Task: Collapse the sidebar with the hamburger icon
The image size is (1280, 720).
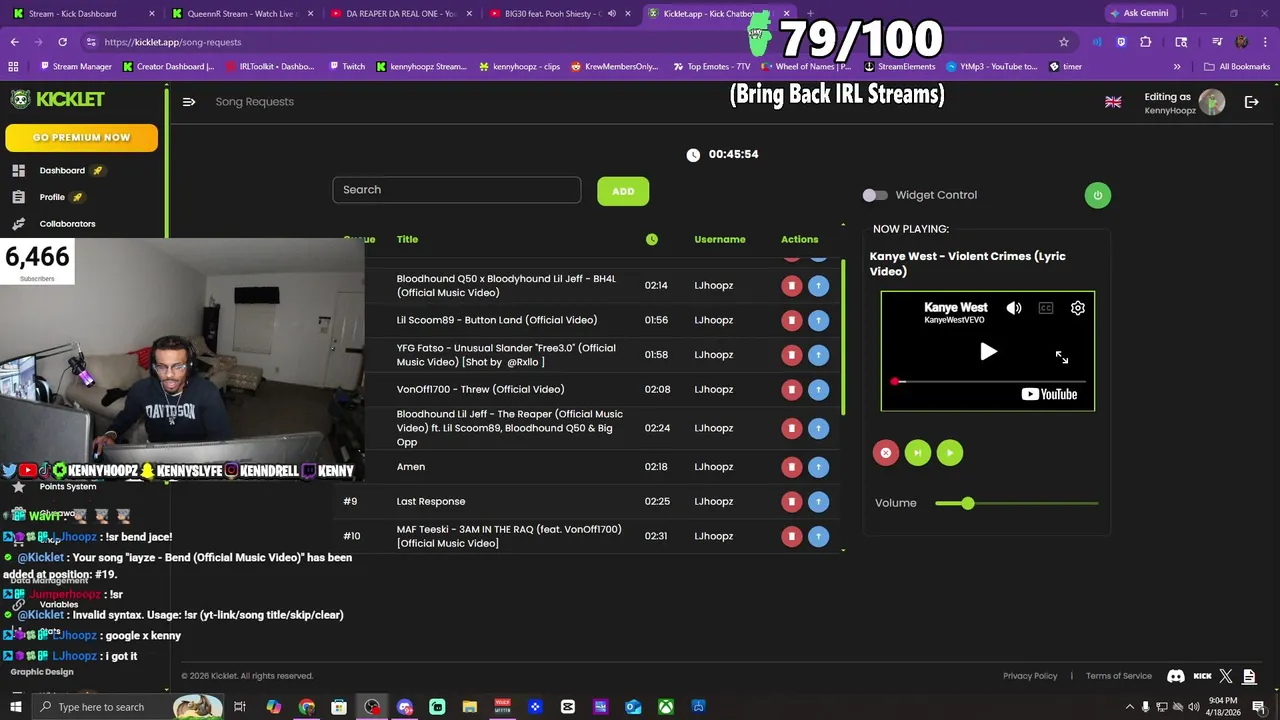Action: (189, 102)
